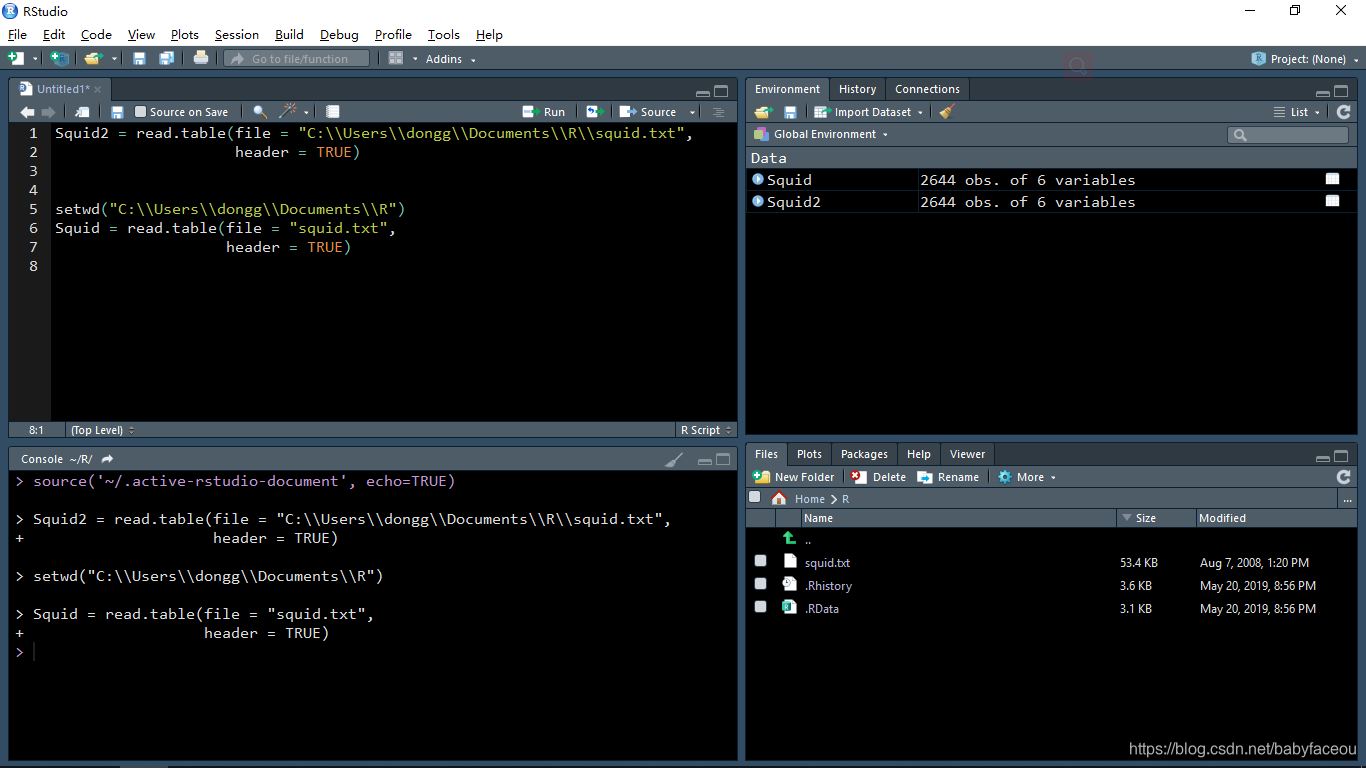1366x768 pixels.
Task: Open the More actions dropdown in Files
Action: [x=1027, y=477]
